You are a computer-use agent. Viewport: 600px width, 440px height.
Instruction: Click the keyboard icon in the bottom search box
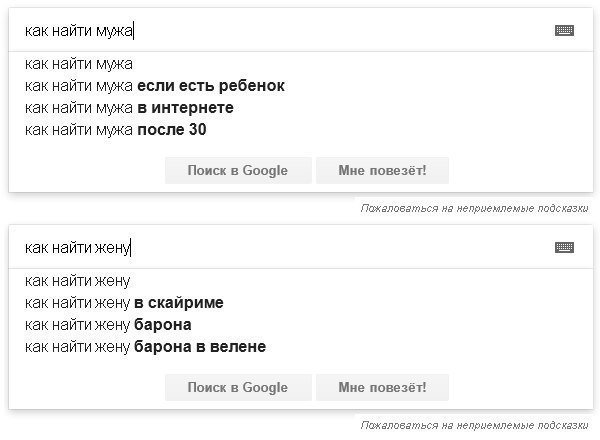pos(564,247)
